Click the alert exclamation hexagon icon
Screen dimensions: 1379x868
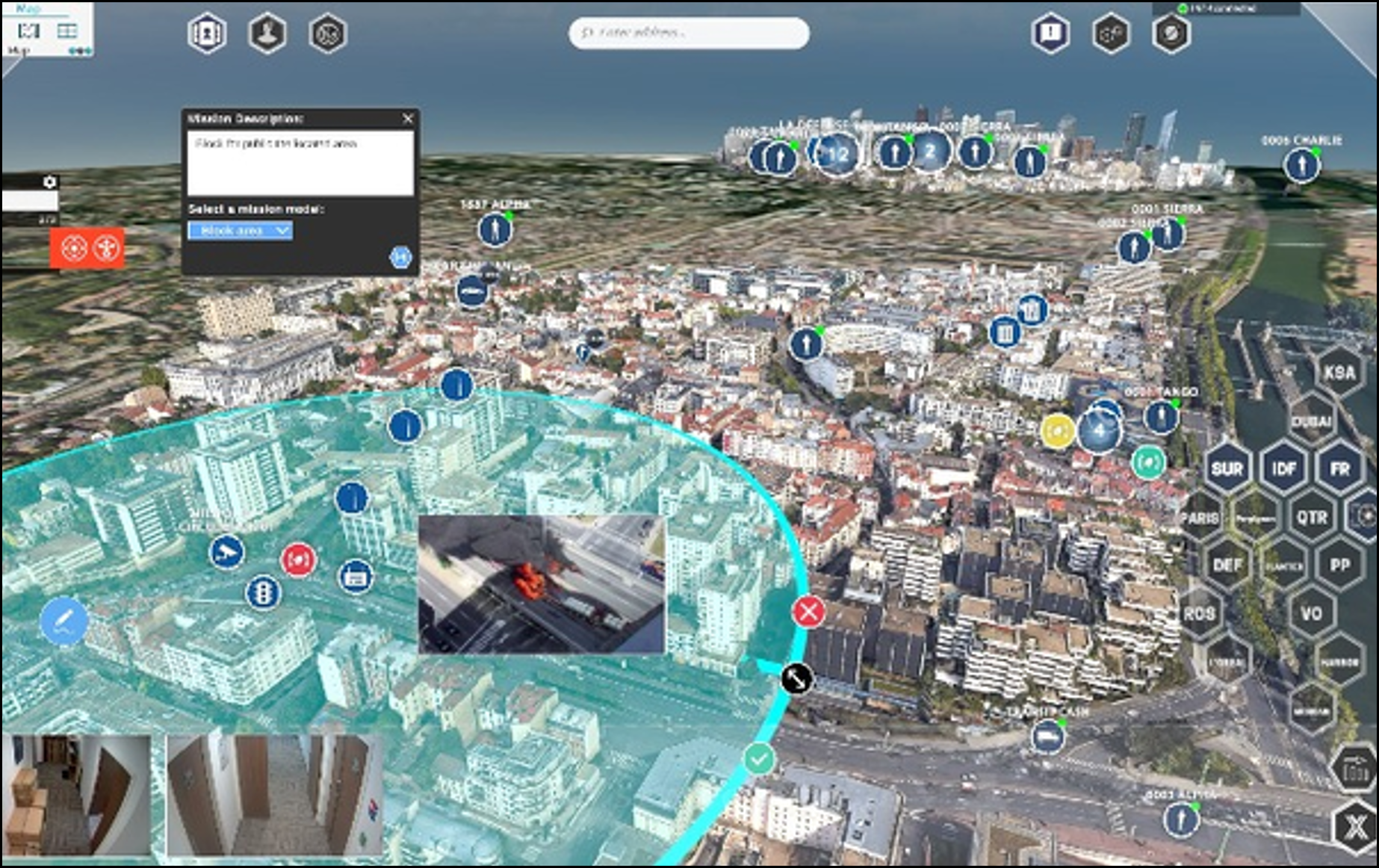point(1050,34)
